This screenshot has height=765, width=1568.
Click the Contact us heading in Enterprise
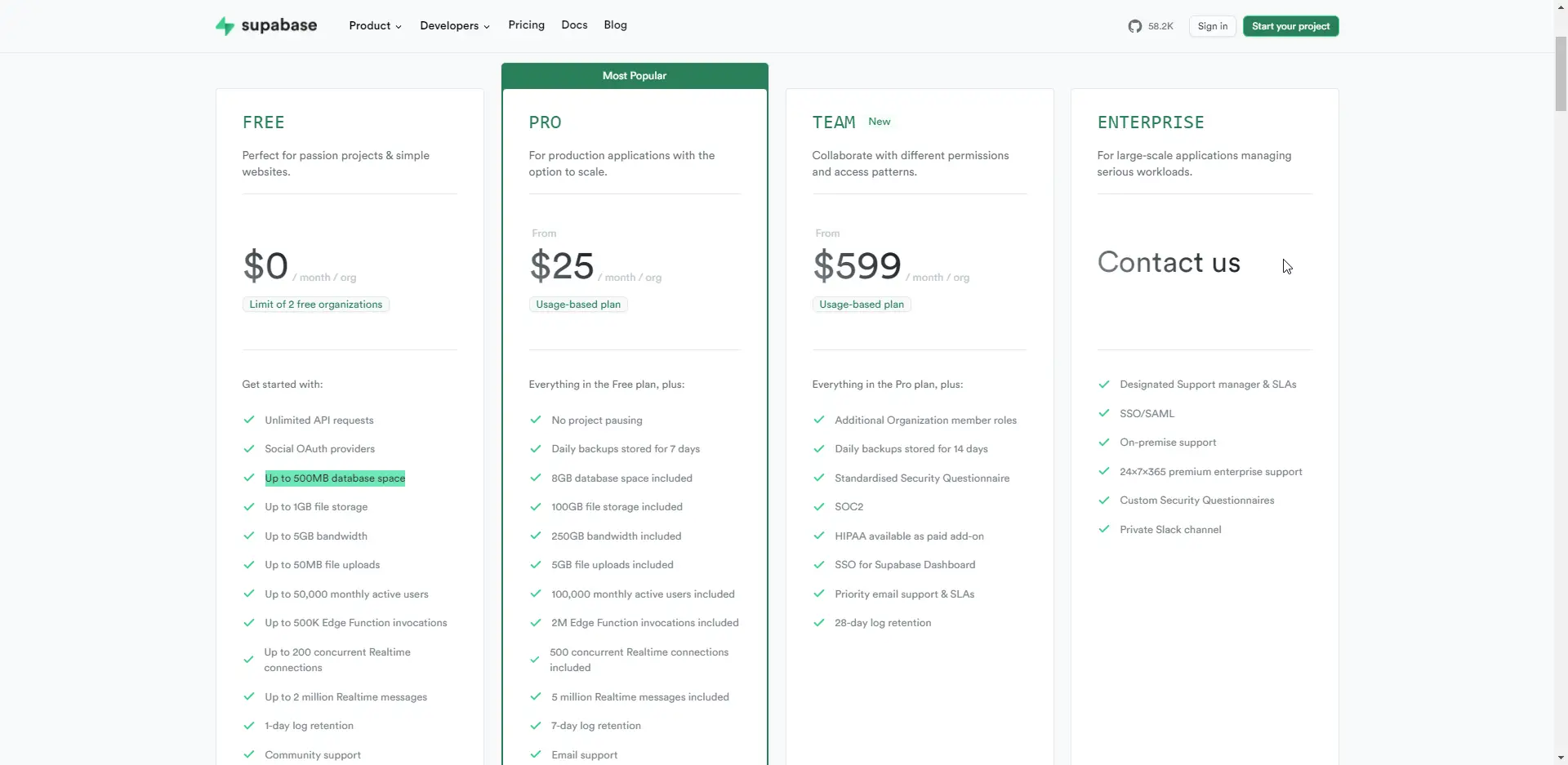[x=1169, y=262]
